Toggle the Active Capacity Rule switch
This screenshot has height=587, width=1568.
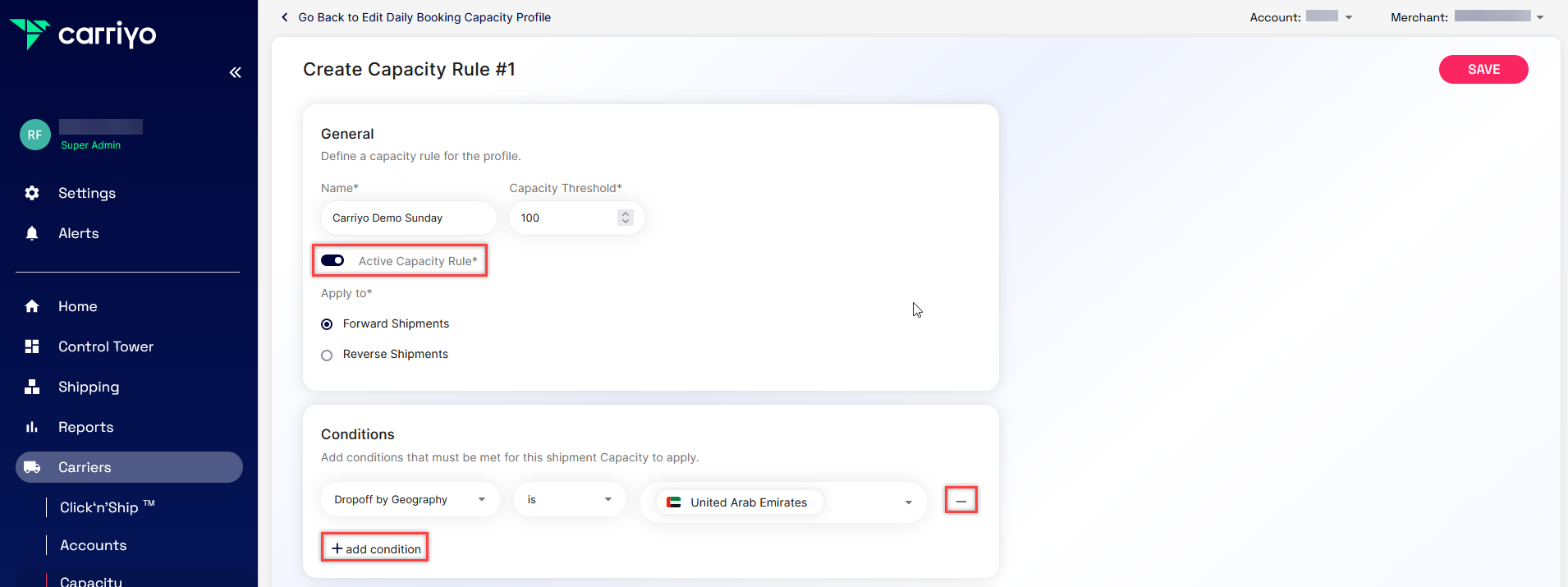[332, 260]
